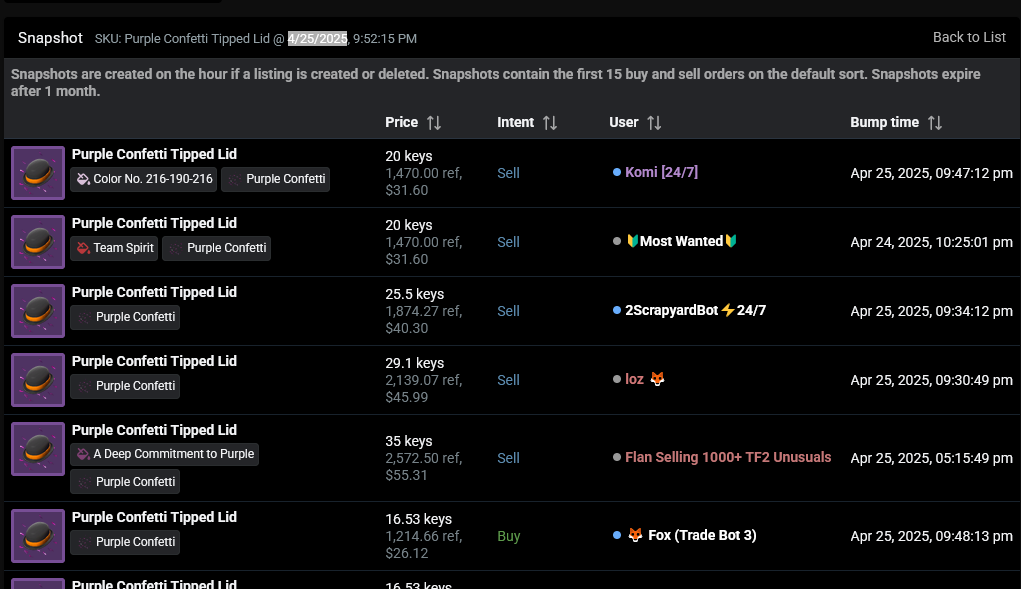Click the Color No. 216-190-216 paint tag
Viewport: 1021px width, 589px height.
pyautogui.click(x=143, y=179)
